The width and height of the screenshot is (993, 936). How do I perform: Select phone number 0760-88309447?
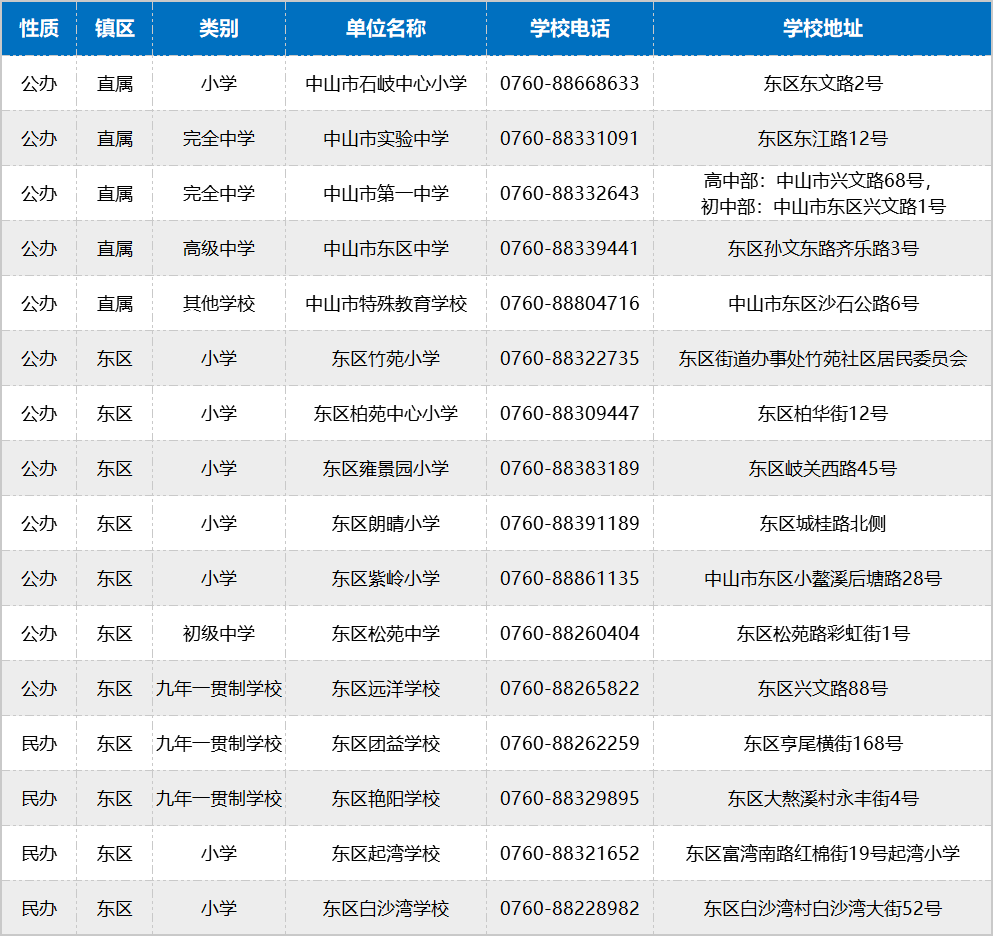pyautogui.click(x=570, y=414)
